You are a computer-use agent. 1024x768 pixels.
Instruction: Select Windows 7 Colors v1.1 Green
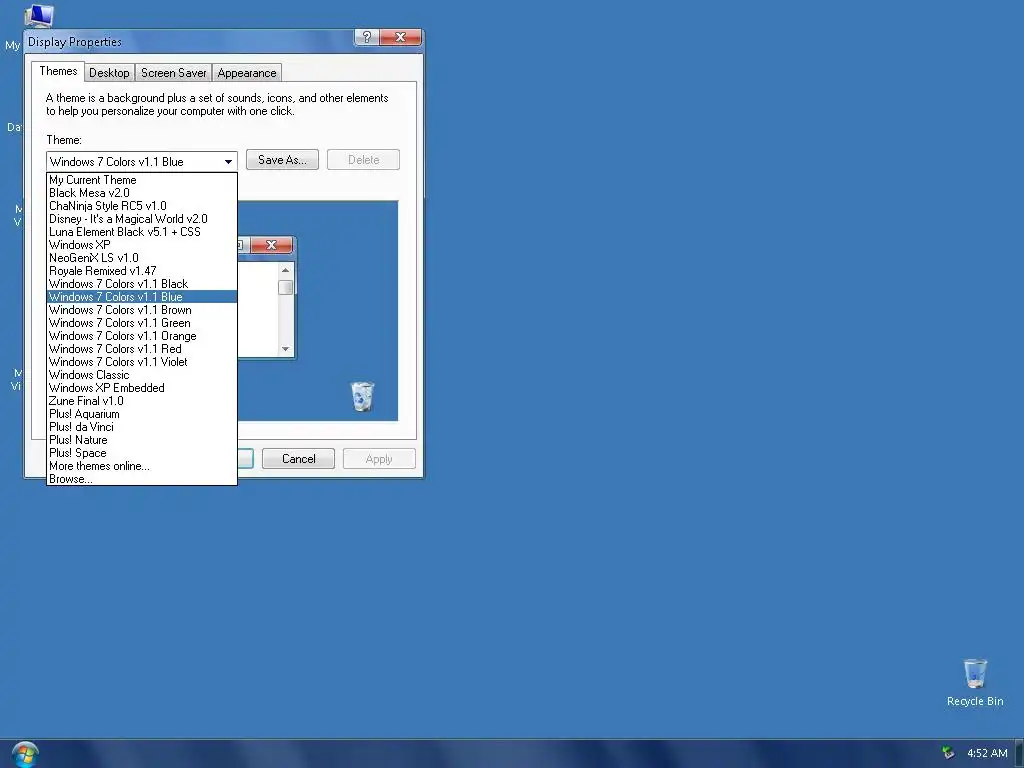pyautogui.click(x=142, y=323)
